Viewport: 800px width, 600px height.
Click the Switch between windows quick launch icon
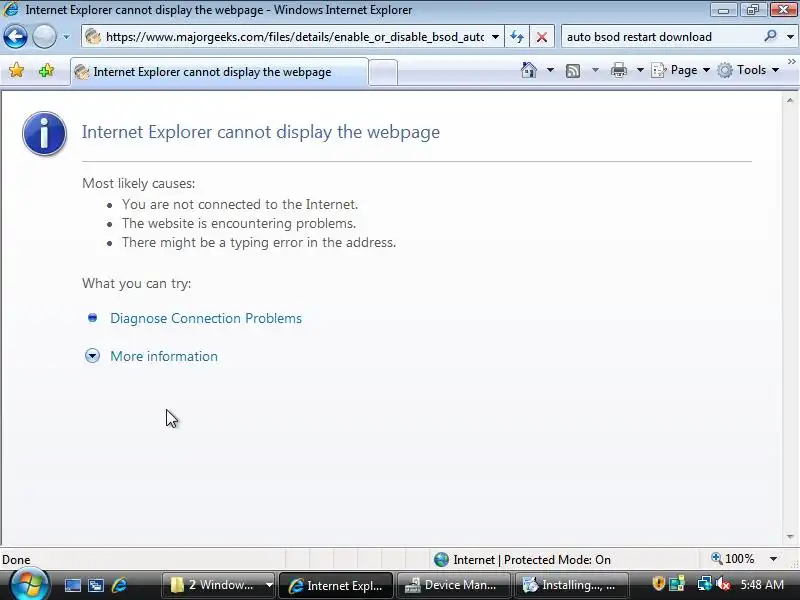coord(96,585)
